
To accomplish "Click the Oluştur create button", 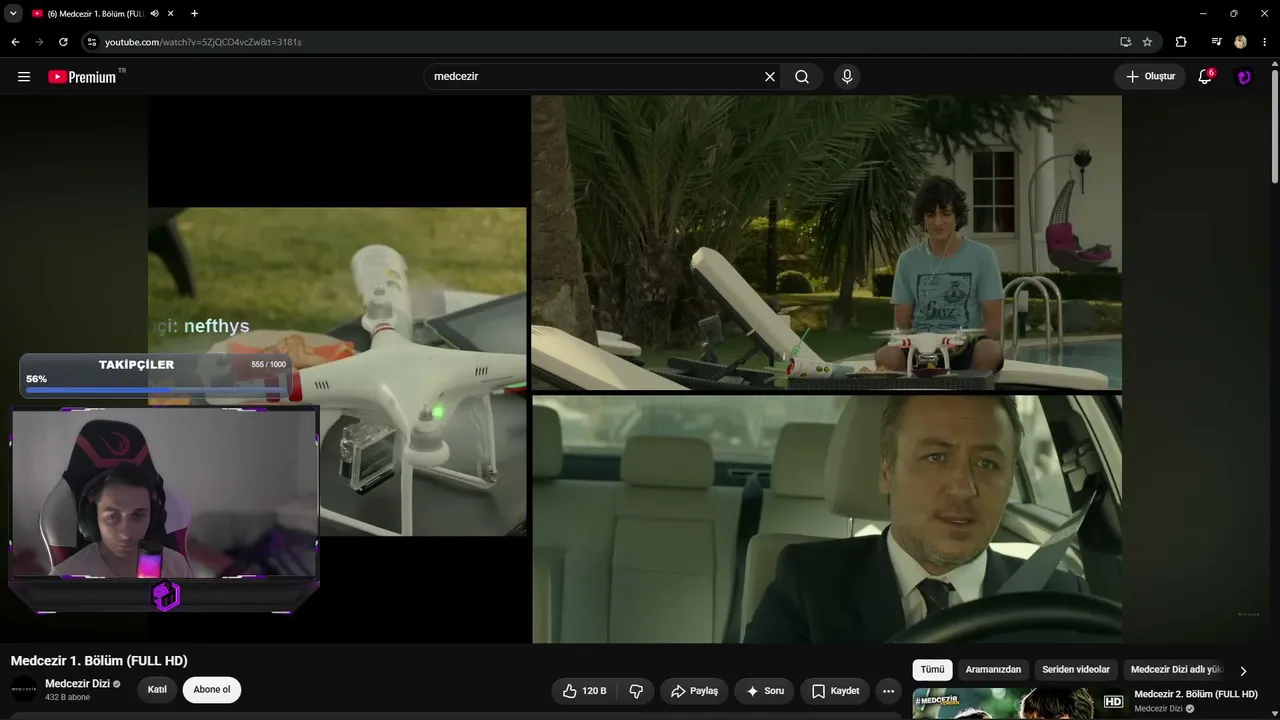I will click(1150, 77).
